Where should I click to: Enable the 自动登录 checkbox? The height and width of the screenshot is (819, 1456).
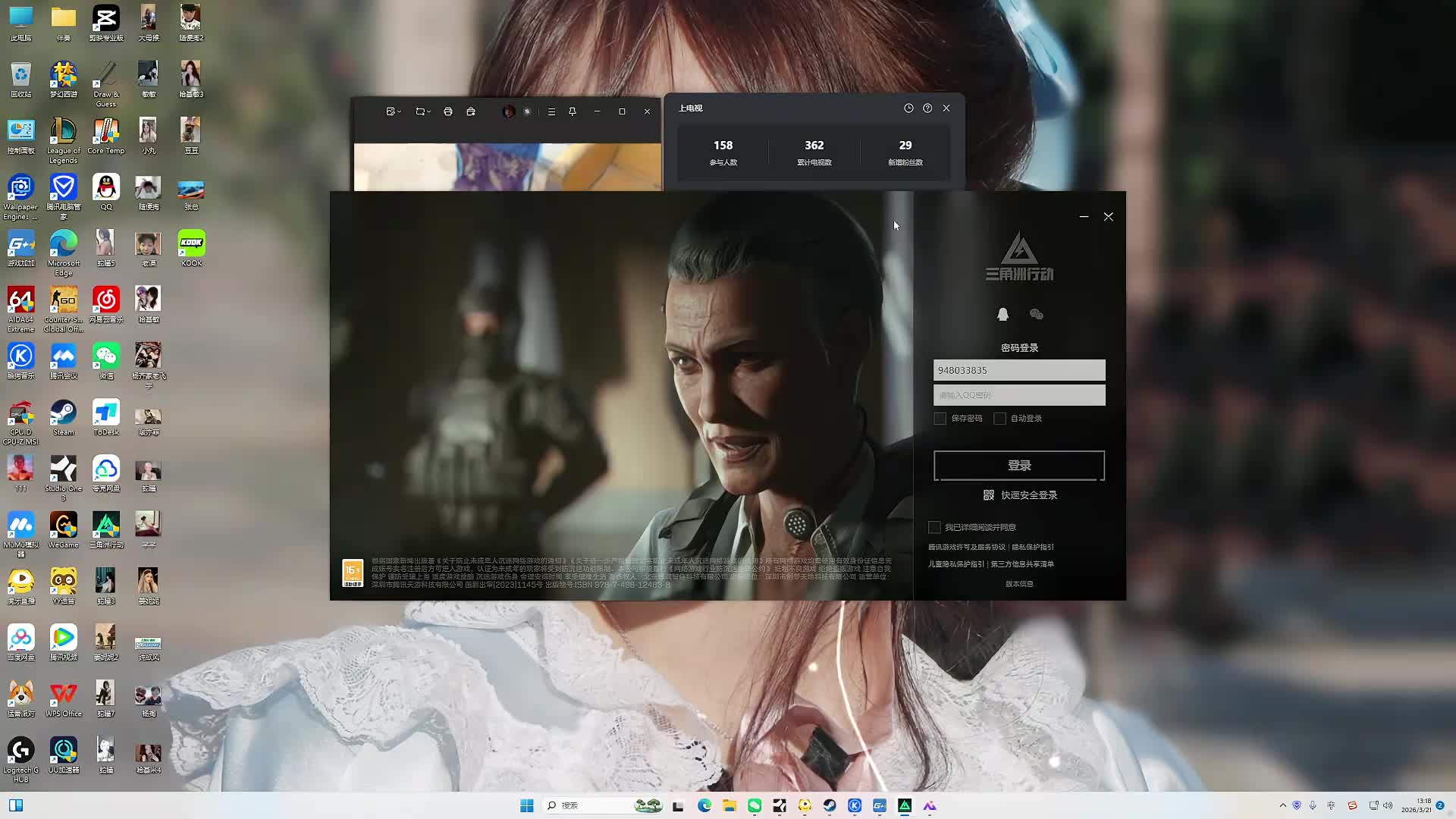[999, 419]
